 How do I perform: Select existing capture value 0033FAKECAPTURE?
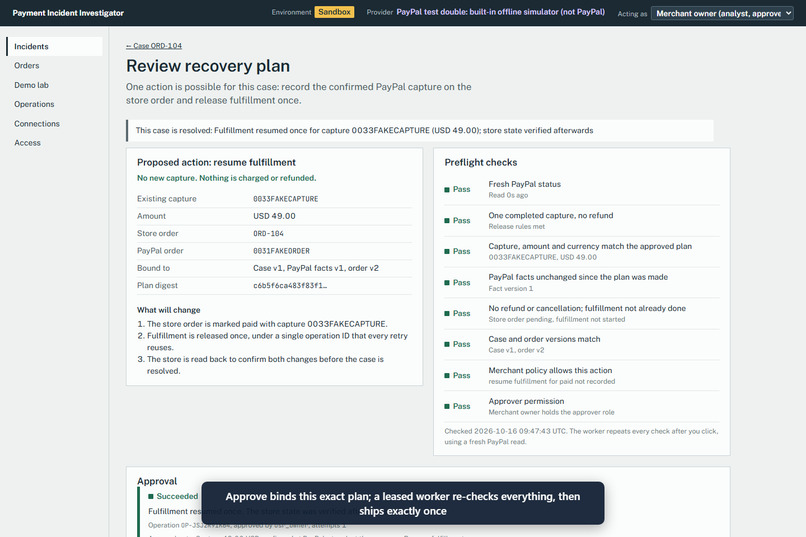(285, 199)
